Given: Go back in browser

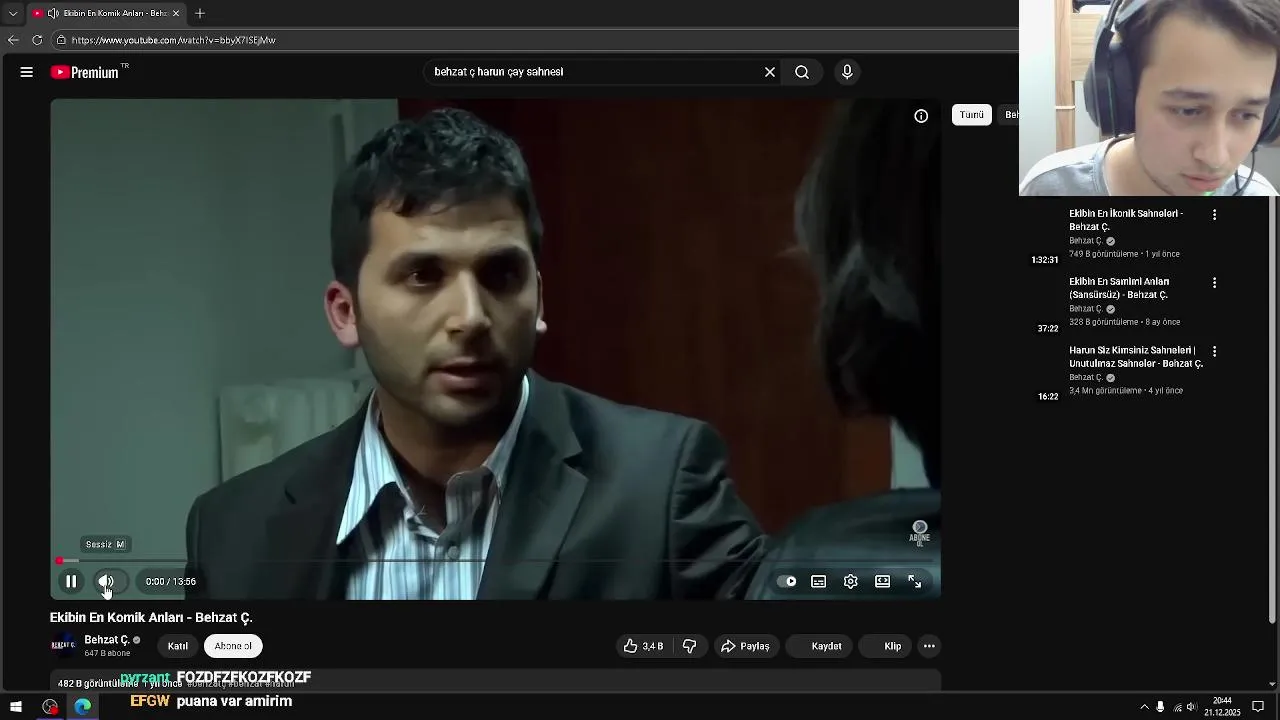Looking at the screenshot, I should coord(13,40).
